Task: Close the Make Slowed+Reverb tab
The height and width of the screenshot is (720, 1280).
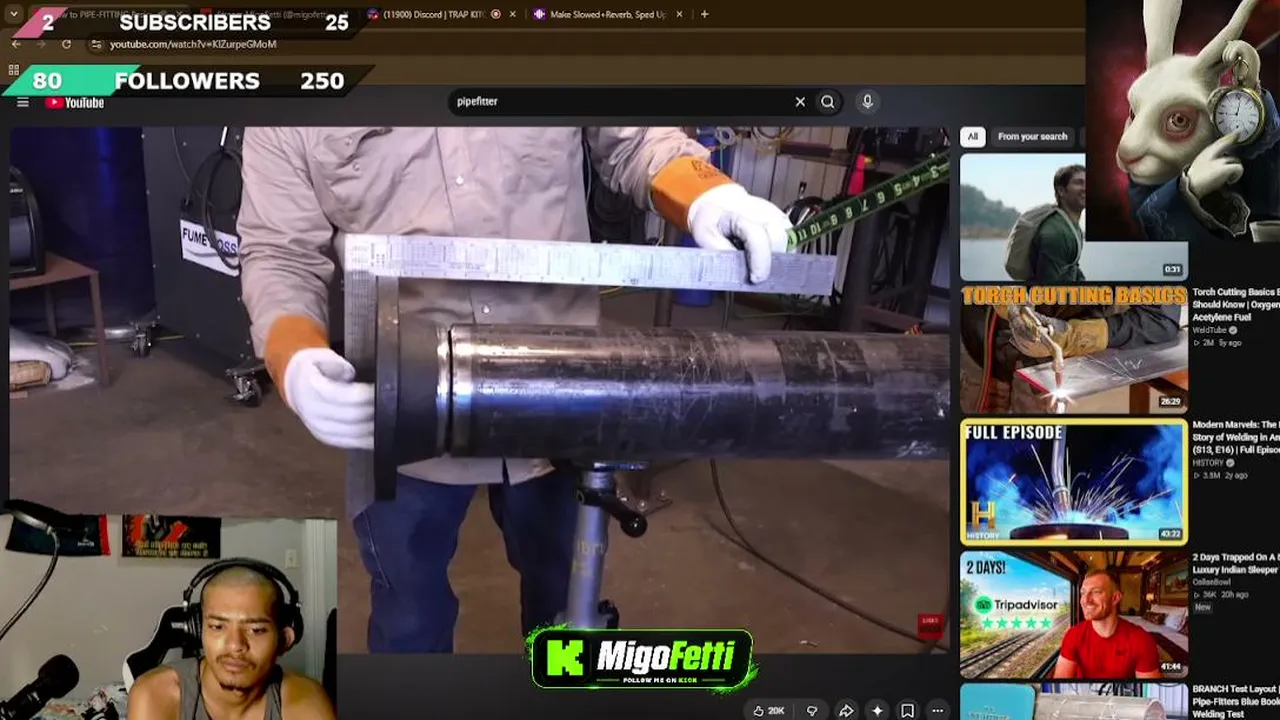Action: [x=680, y=14]
